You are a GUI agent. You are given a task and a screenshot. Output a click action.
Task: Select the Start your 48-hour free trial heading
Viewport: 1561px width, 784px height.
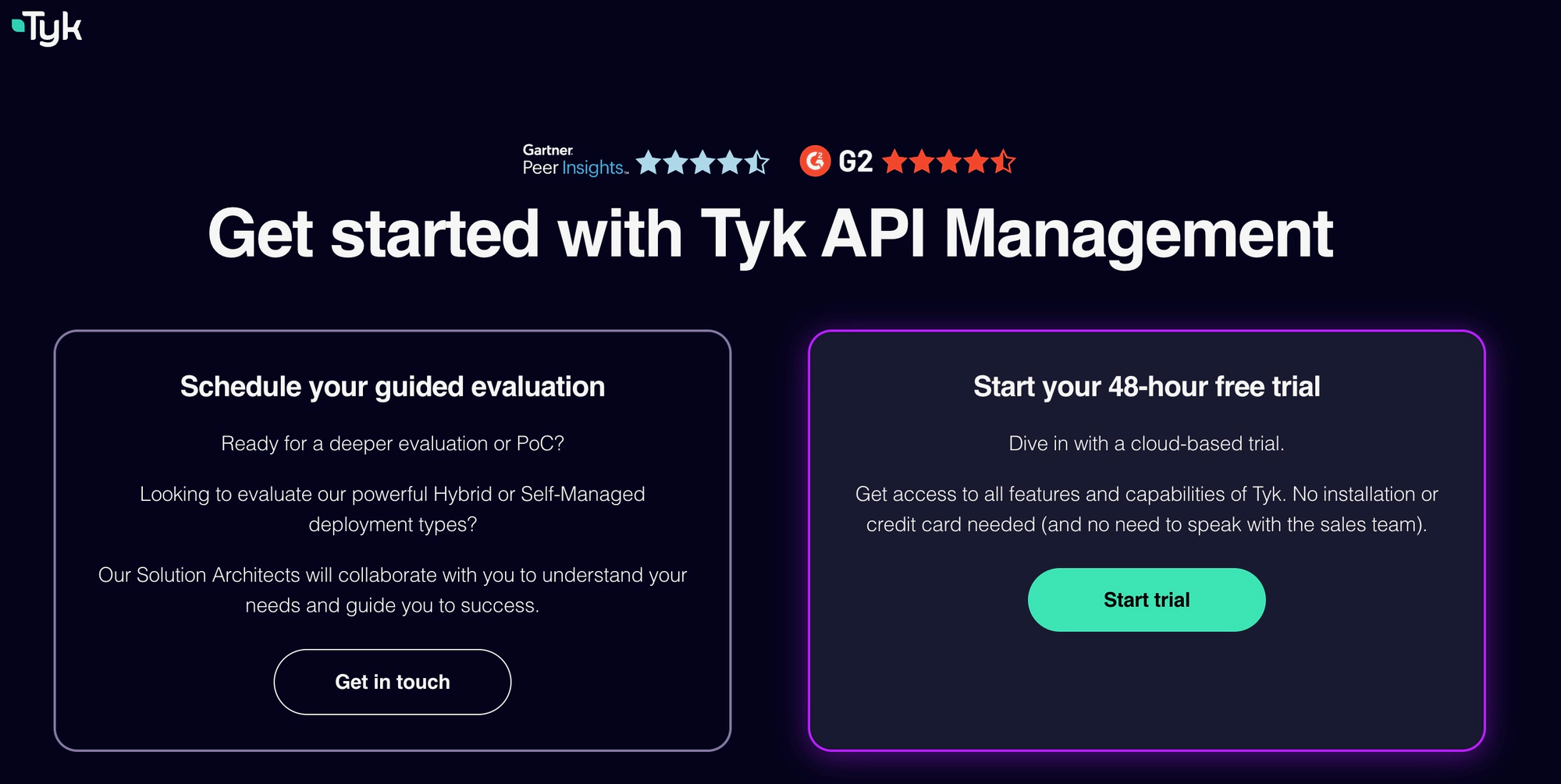pos(1146,386)
